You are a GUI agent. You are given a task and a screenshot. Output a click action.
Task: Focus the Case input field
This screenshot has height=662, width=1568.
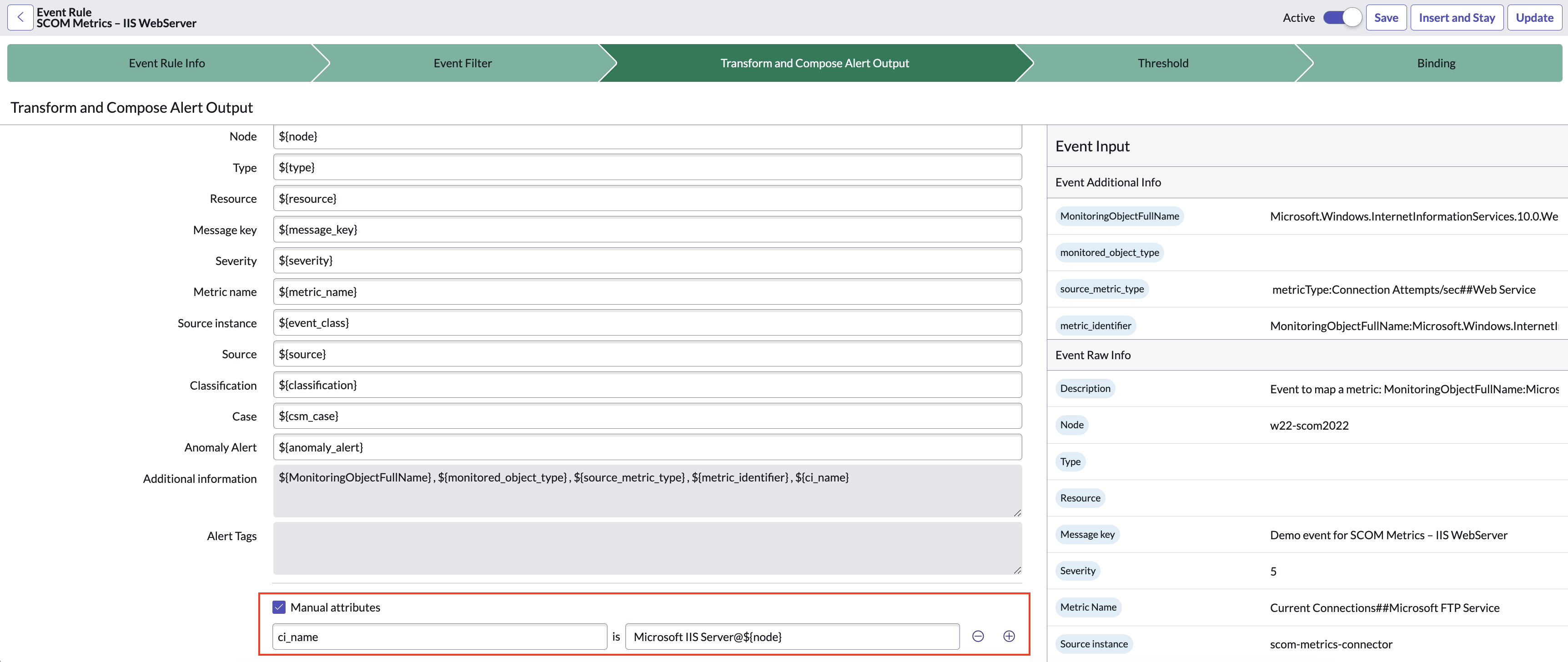647,416
